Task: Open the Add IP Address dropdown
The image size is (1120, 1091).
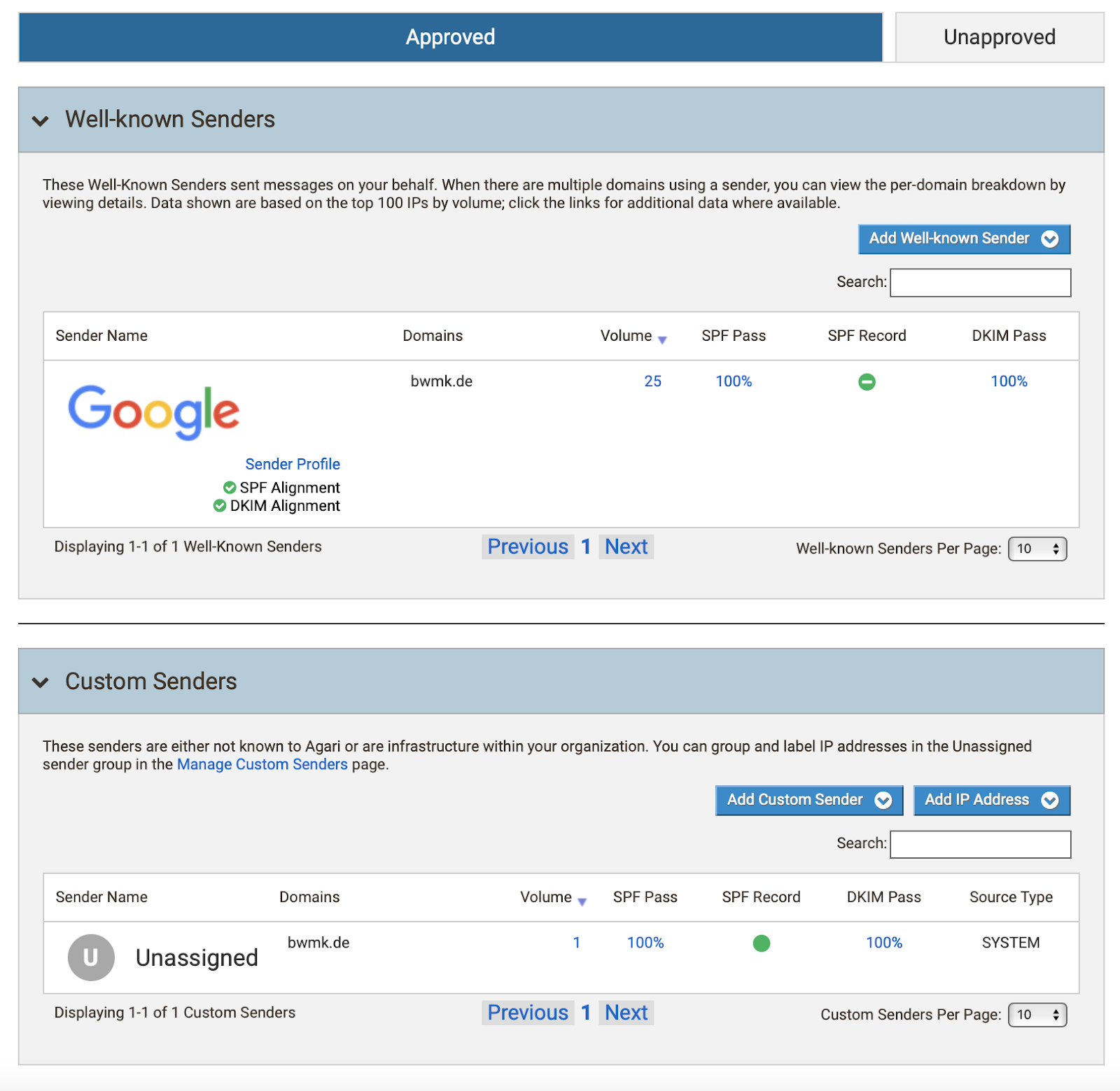Action: (x=991, y=800)
